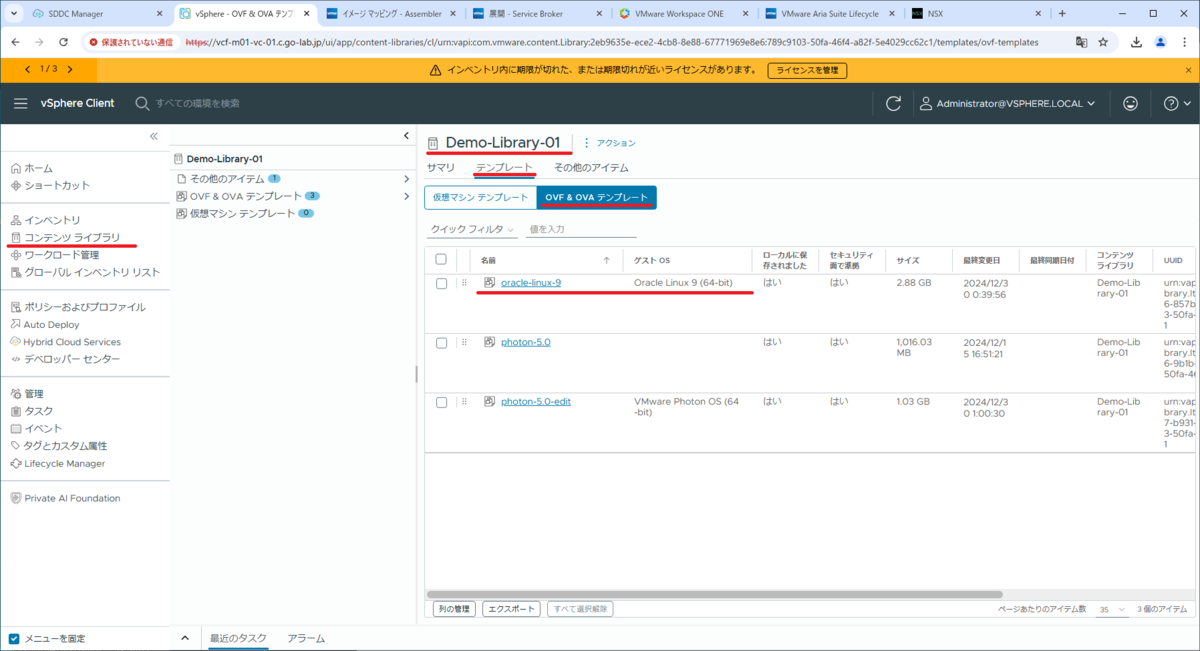Open Auto Deploy in the sidebar
Image resolution: width=1200 pixels, height=651 pixels.
[44, 324]
